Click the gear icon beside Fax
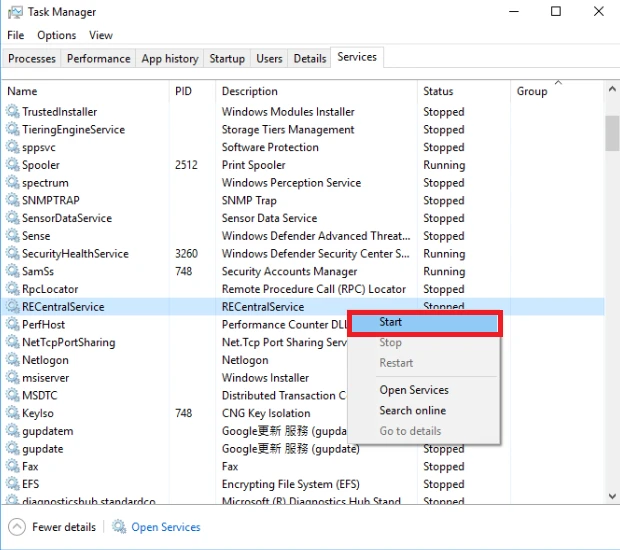 pyautogui.click(x=13, y=466)
